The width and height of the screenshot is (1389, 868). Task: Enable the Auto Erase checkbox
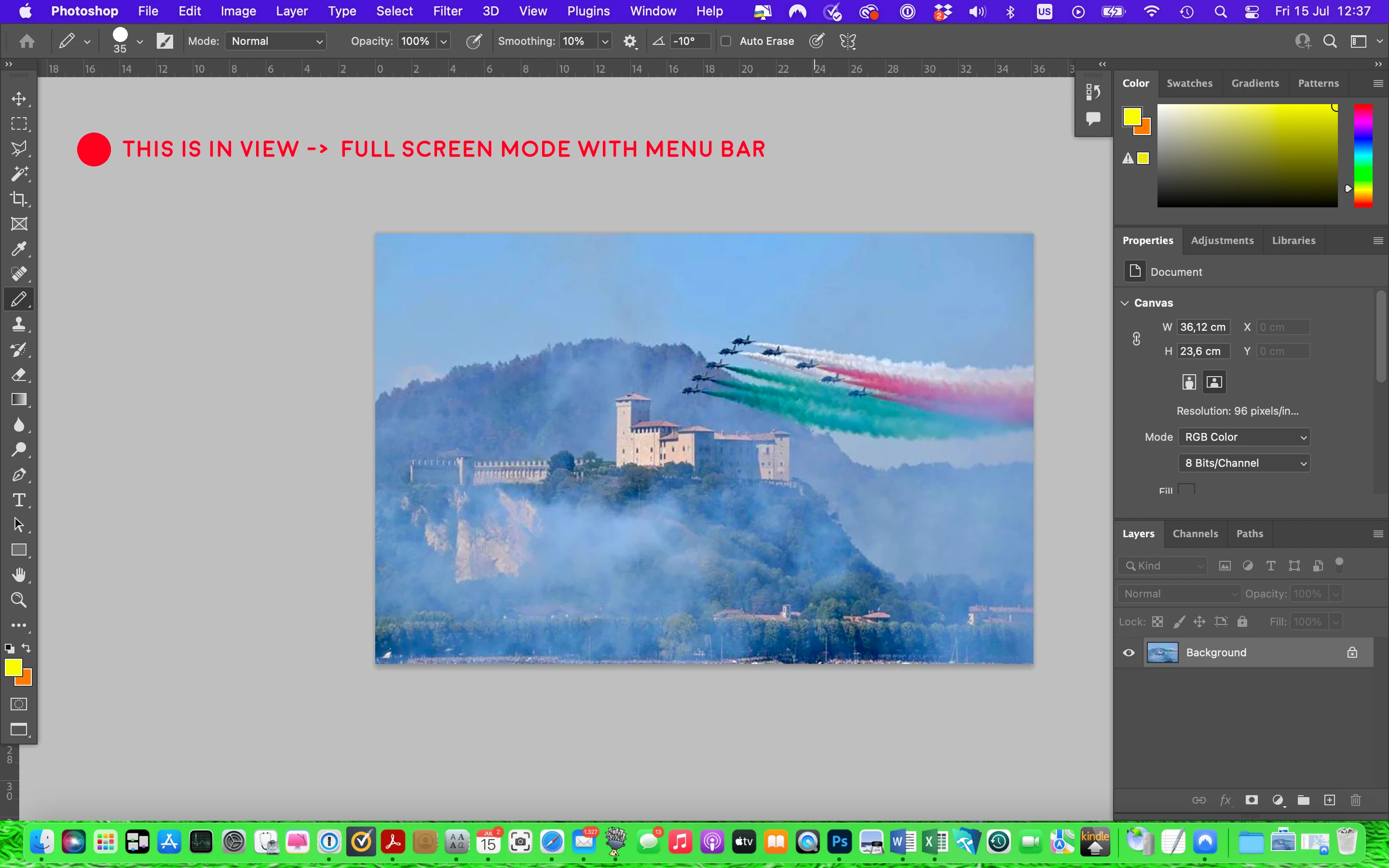tap(726, 41)
